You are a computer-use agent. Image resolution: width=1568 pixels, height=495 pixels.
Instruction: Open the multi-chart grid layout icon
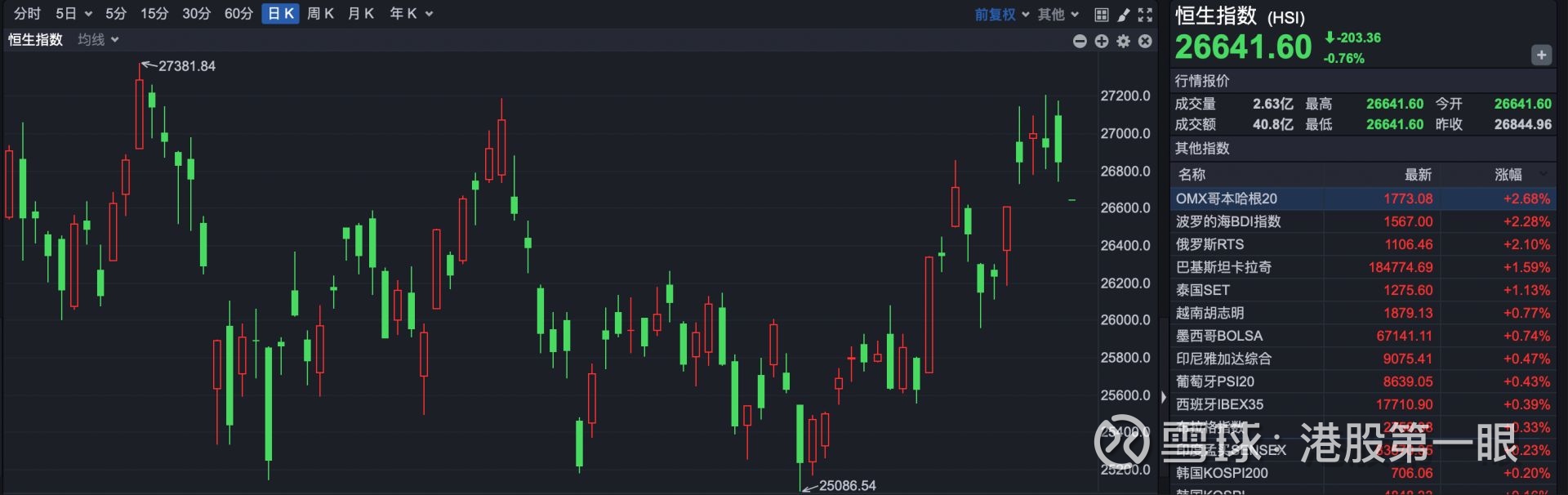[x=1102, y=15]
